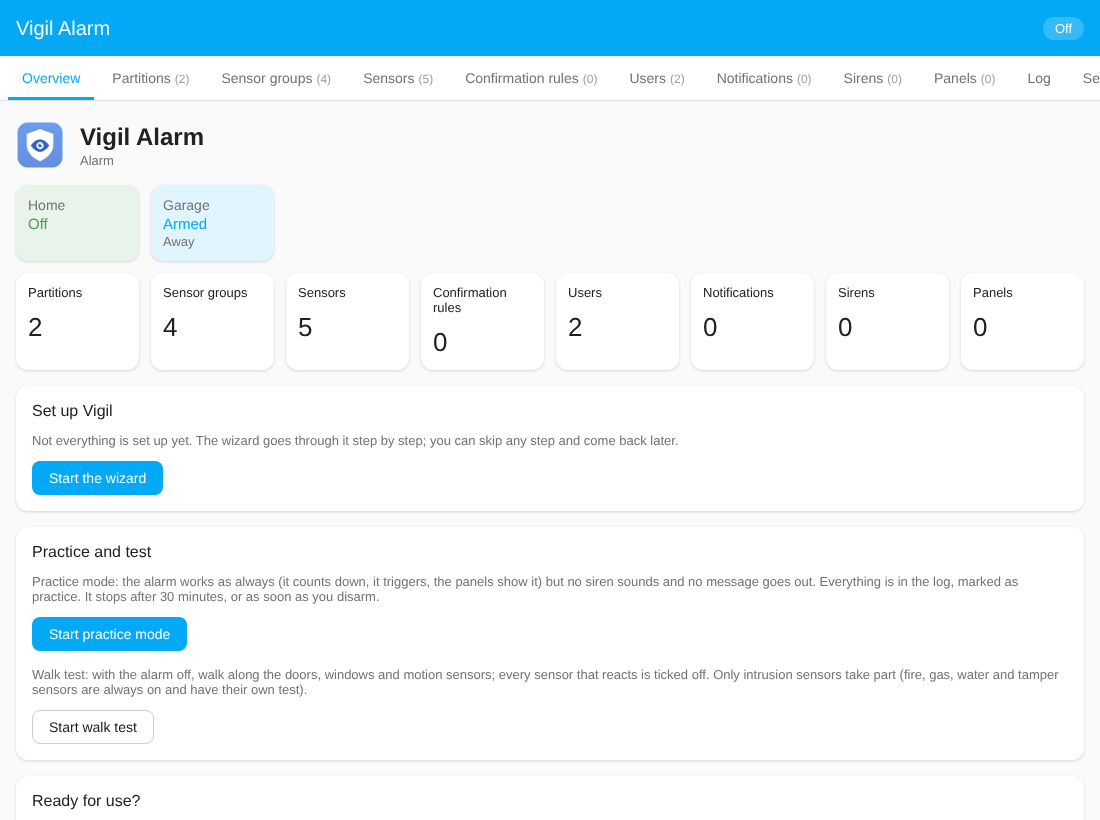Click the Off status badge in header

[1063, 29]
